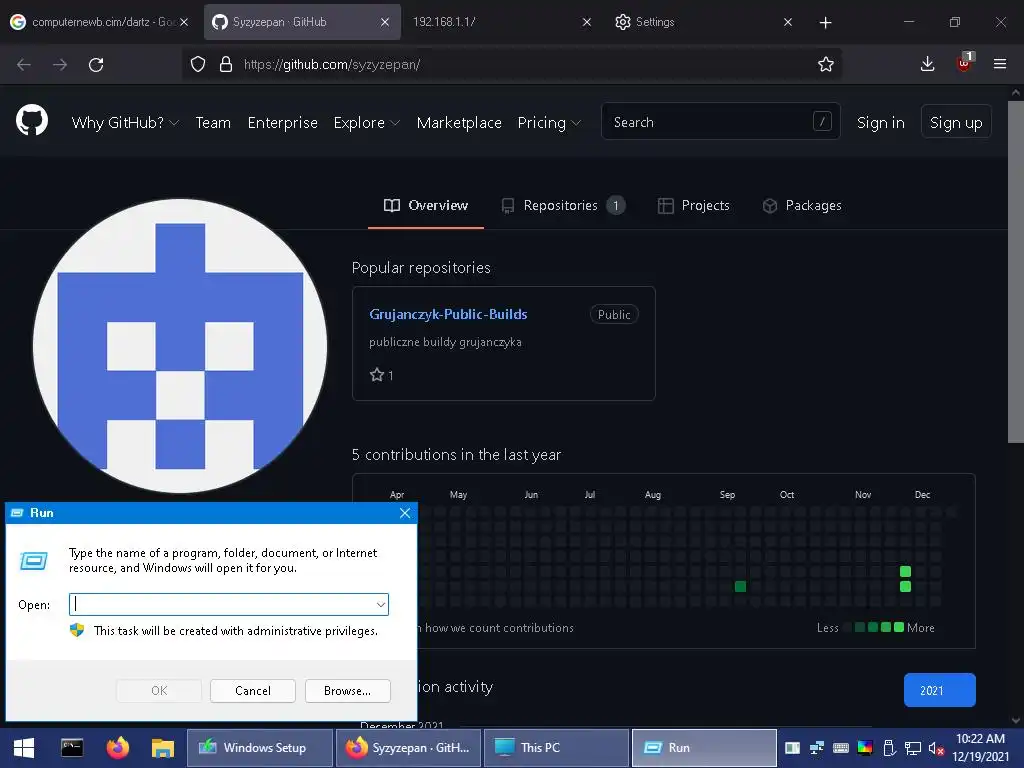Click the muted volume tray icon
This screenshot has width=1024, height=768.
click(936, 748)
